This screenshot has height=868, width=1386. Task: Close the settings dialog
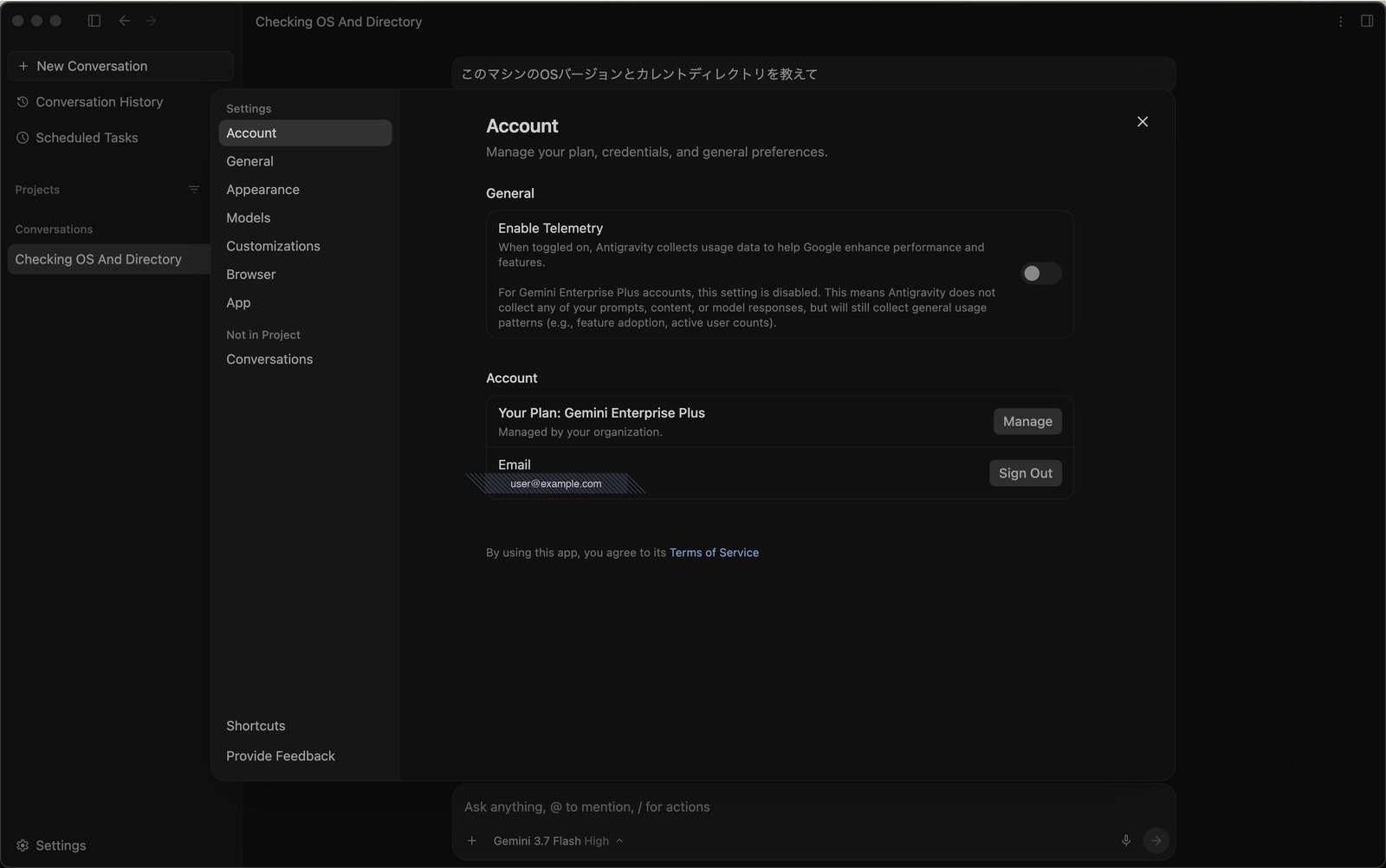tap(1143, 122)
